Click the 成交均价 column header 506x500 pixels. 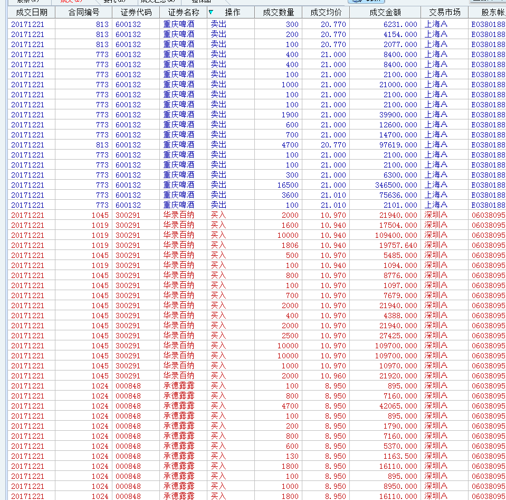[326, 12]
